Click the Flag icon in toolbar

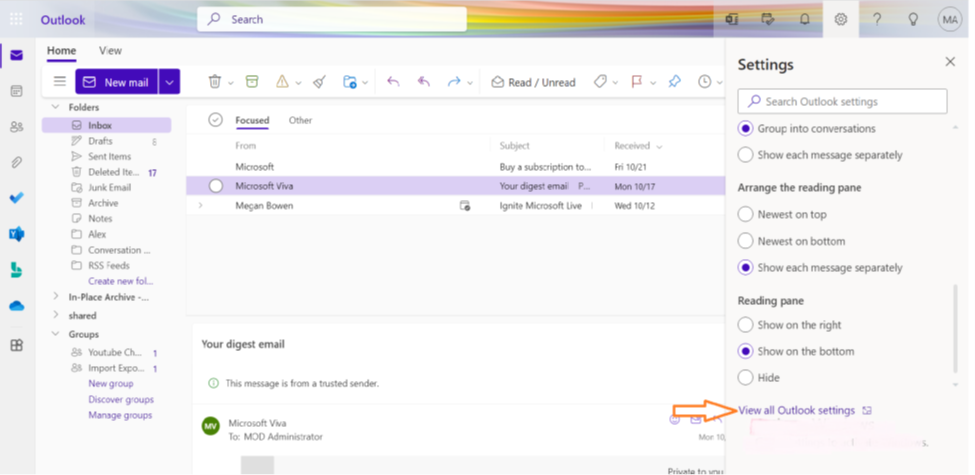coord(637,81)
